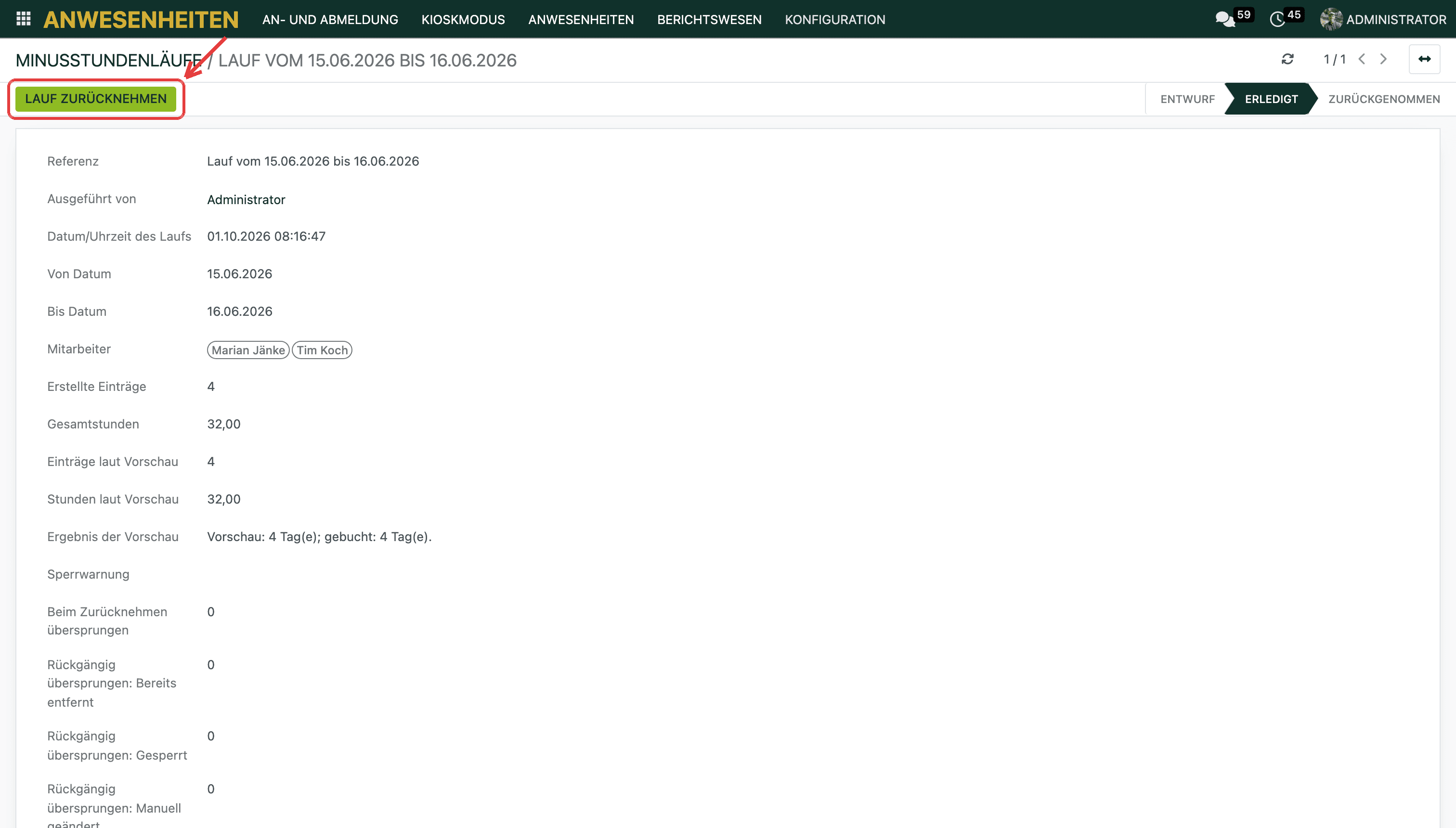Open the chat messages icon with 59 badge
This screenshot has width=1456, height=828.
(x=1225, y=19)
